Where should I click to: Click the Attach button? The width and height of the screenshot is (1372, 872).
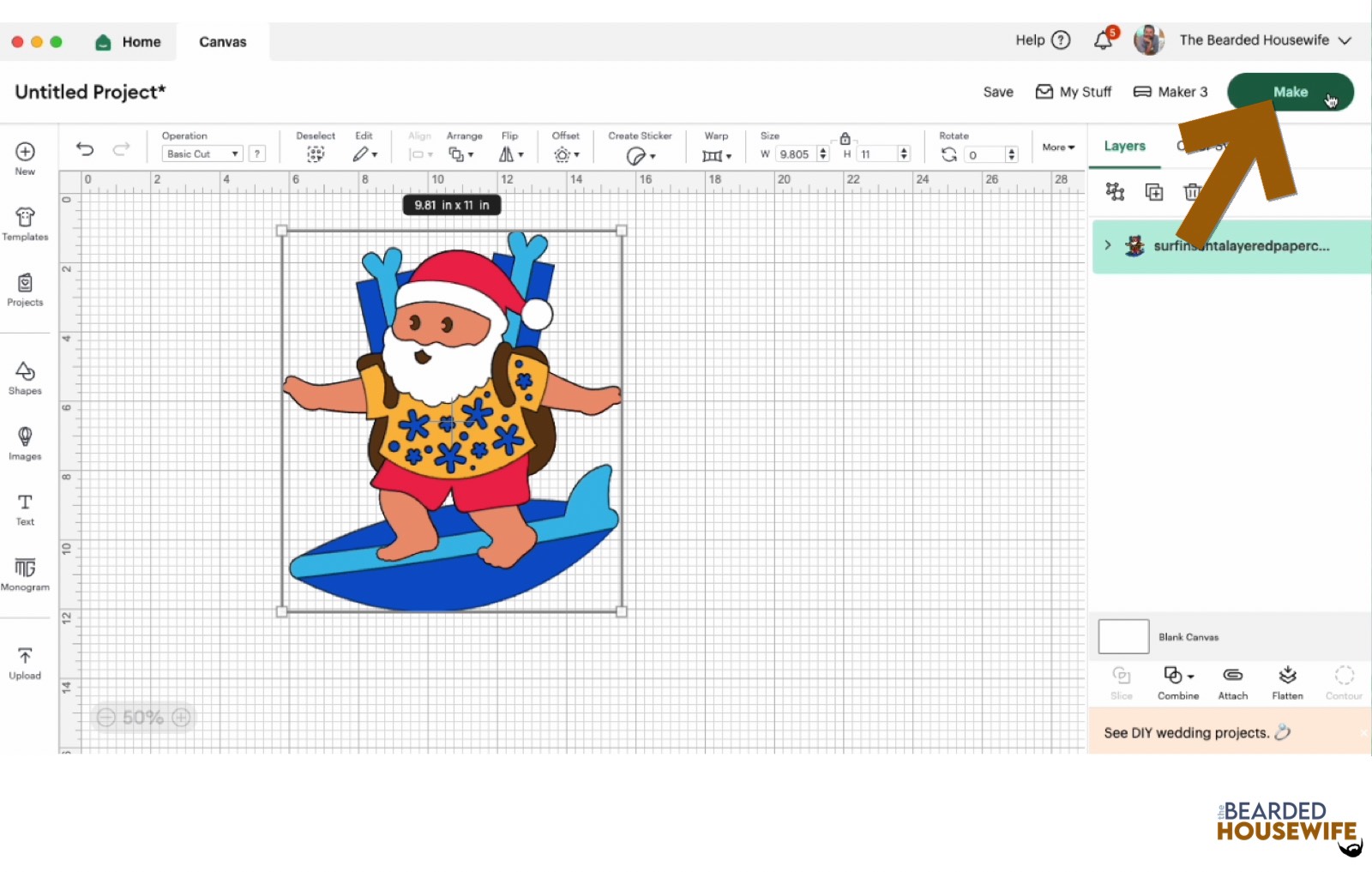tap(1233, 683)
